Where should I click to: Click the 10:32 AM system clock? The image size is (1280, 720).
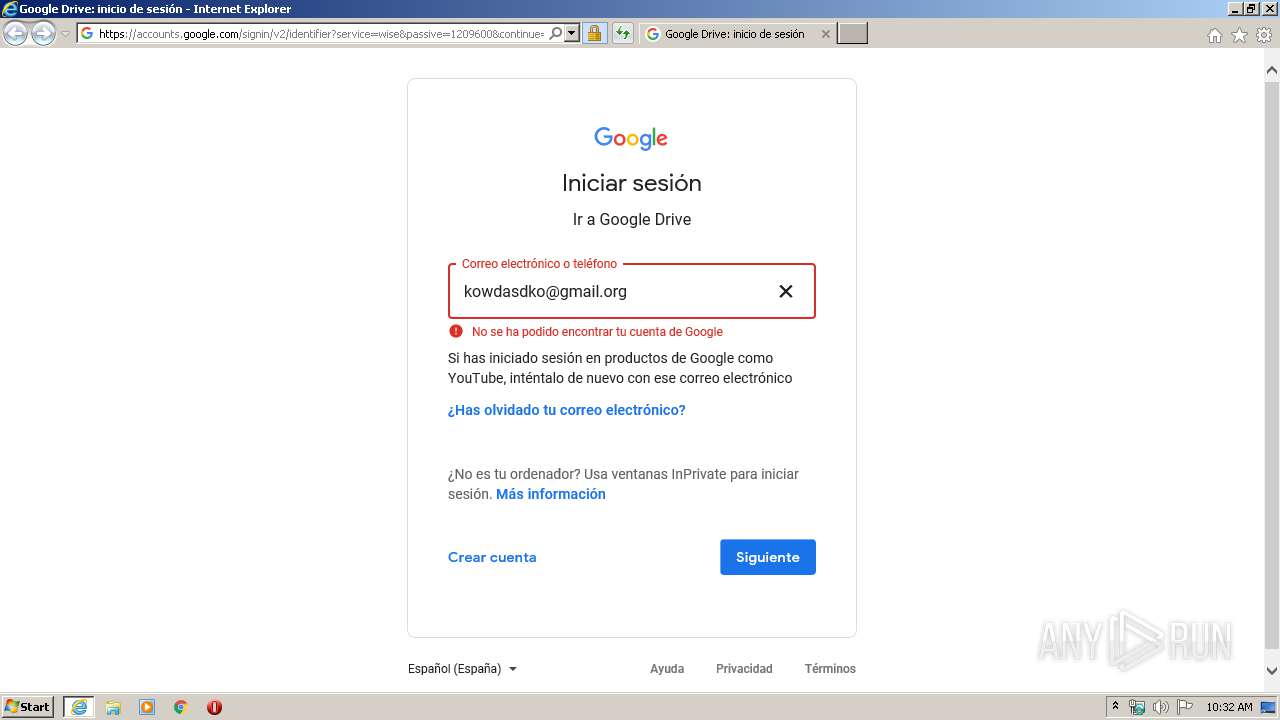(1229, 707)
